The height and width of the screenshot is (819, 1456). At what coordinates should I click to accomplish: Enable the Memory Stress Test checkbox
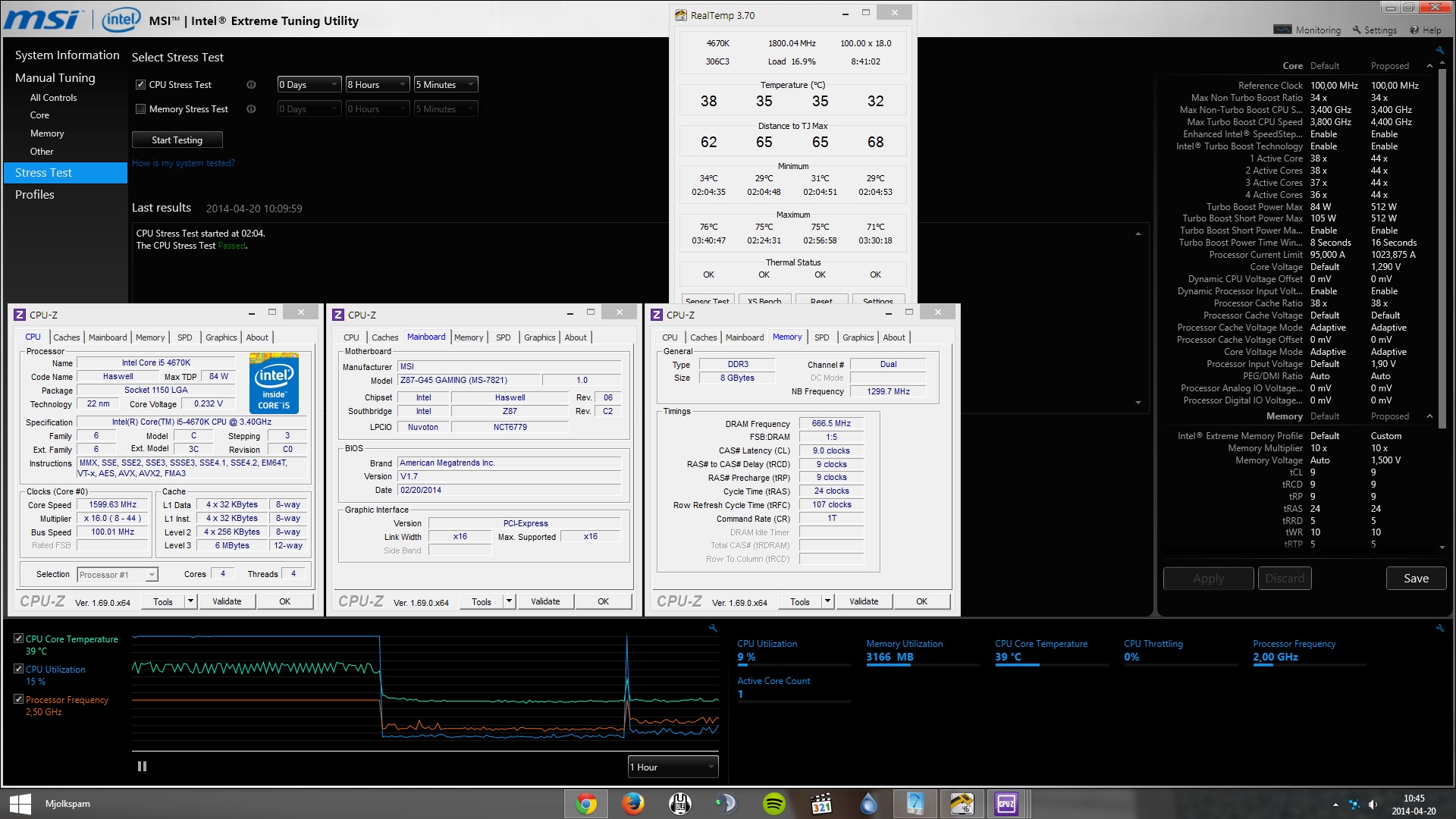tap(140, 109)
